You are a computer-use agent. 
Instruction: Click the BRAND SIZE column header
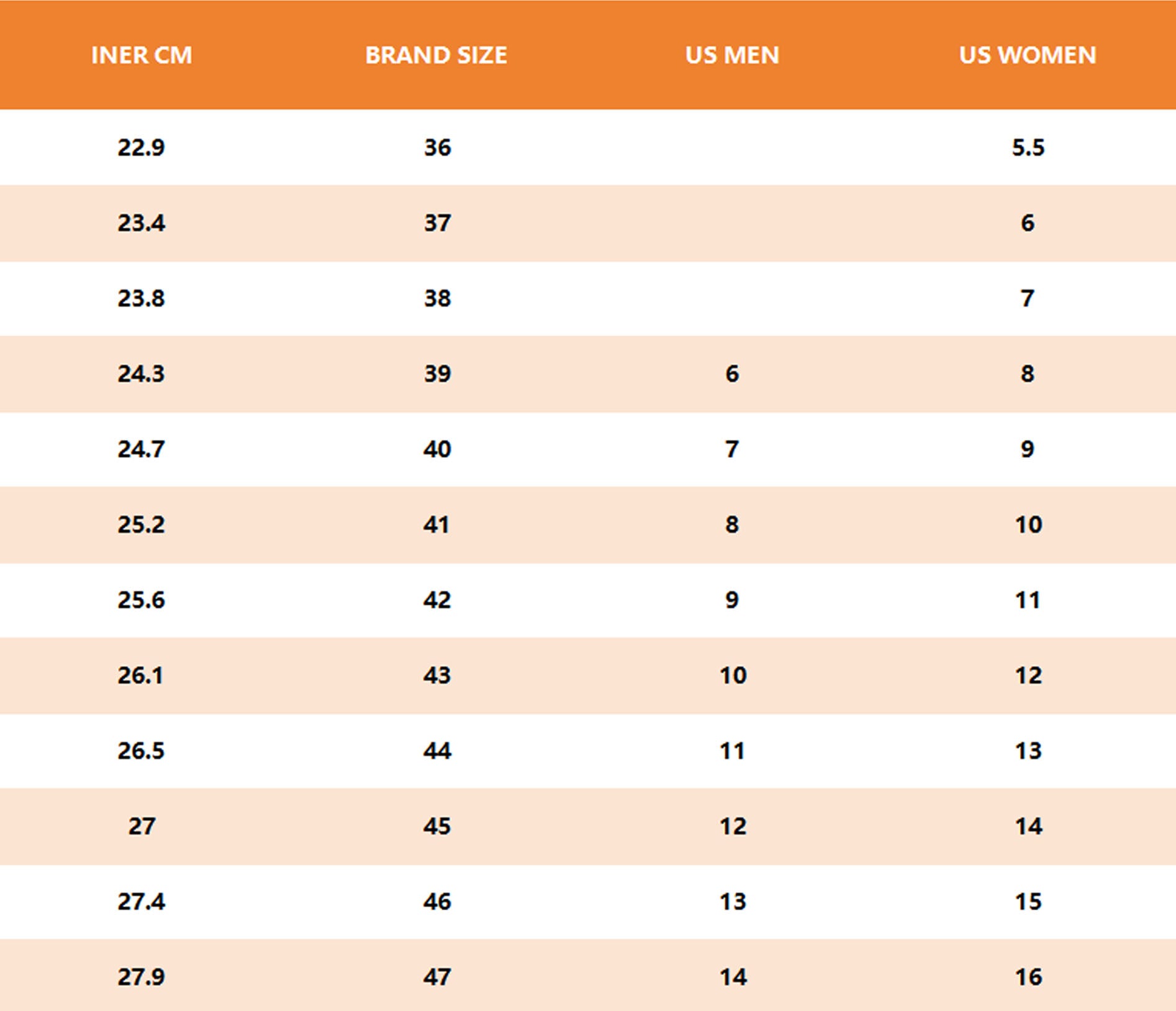[436, 55]
